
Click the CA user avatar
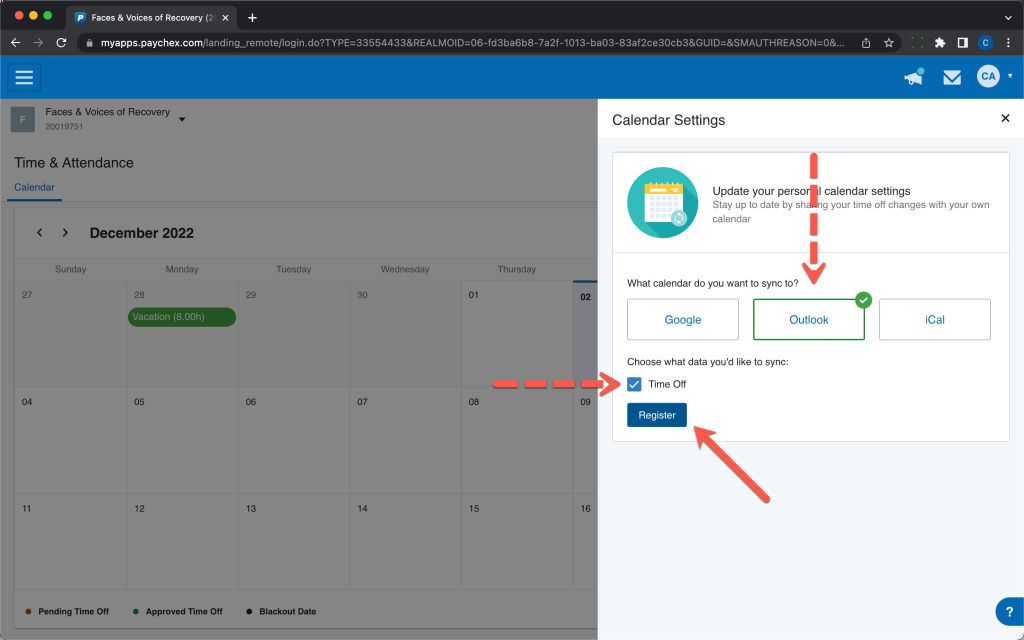[988, 77]
